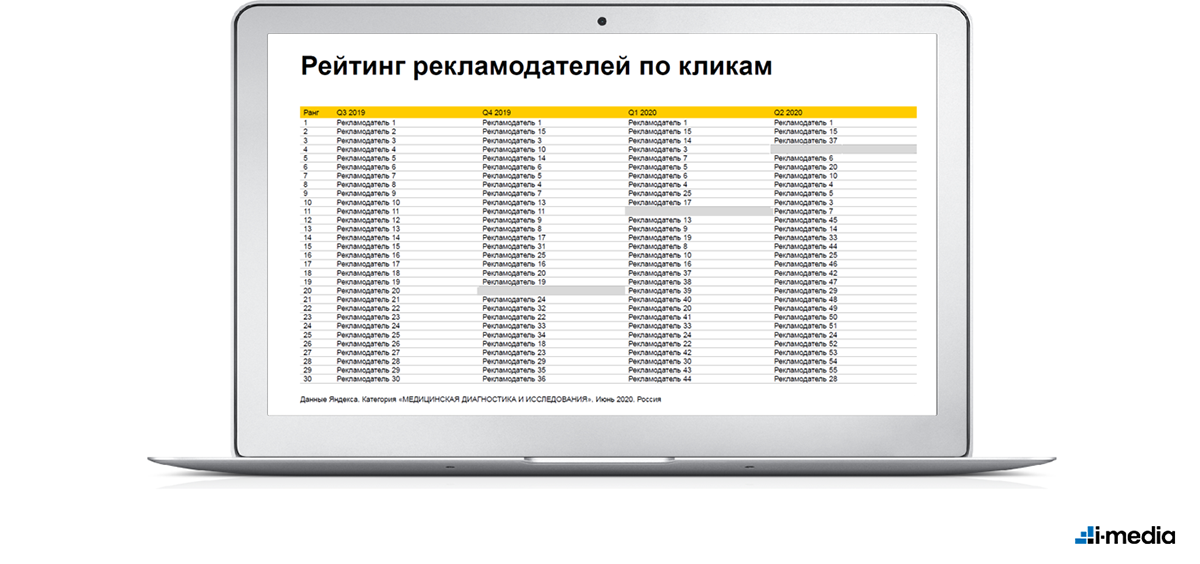Select the Q4 2019 column header
Screen dimensions: 1200x564
497,113
